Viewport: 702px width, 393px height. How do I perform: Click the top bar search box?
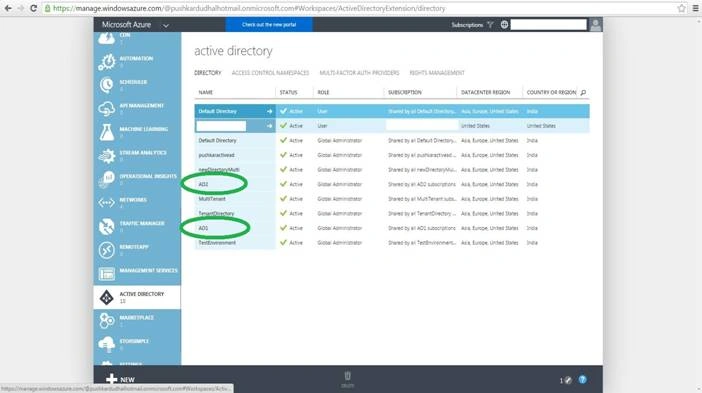coord(548,25)
